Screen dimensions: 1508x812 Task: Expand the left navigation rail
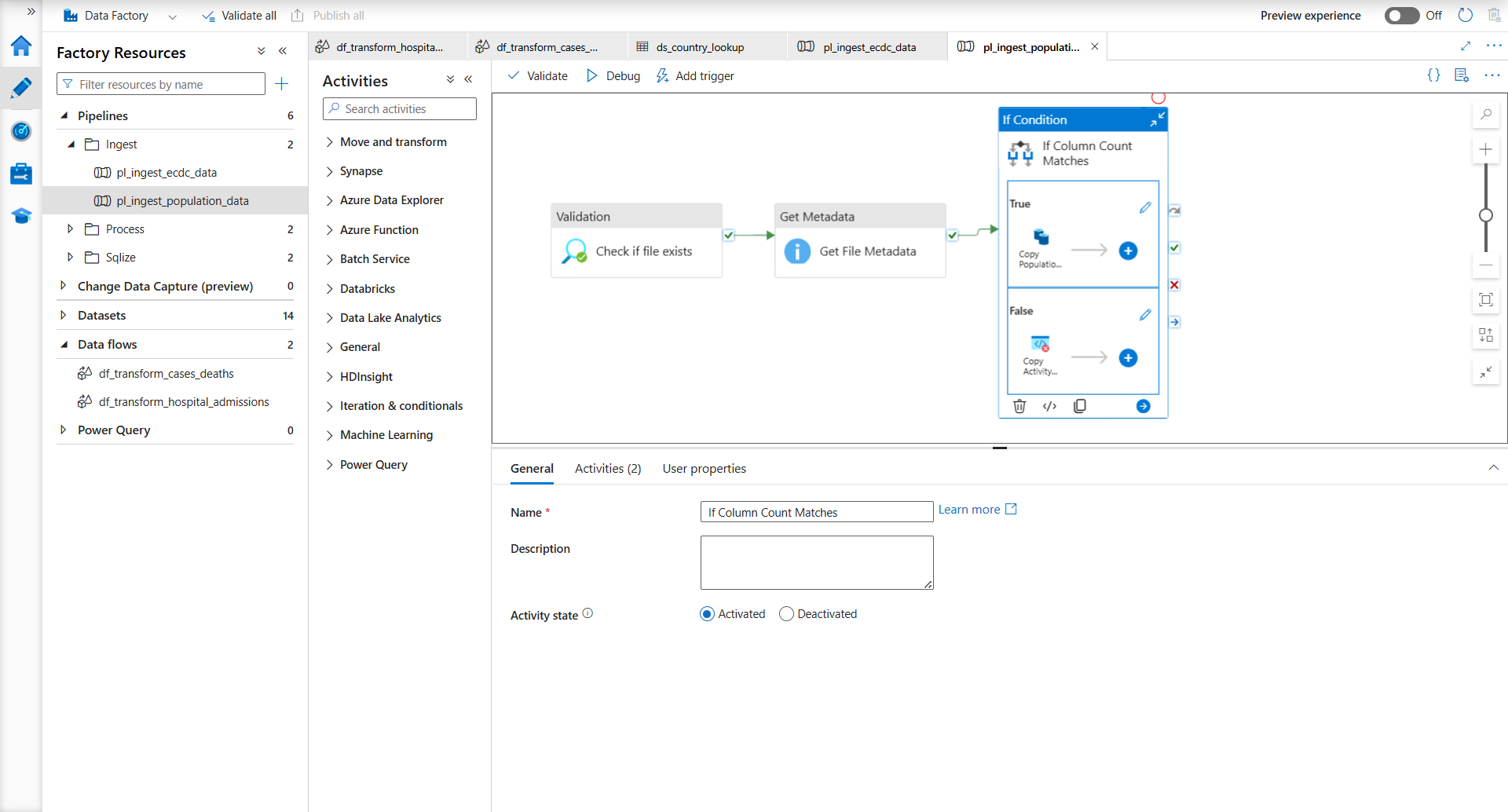pos(31,12)
